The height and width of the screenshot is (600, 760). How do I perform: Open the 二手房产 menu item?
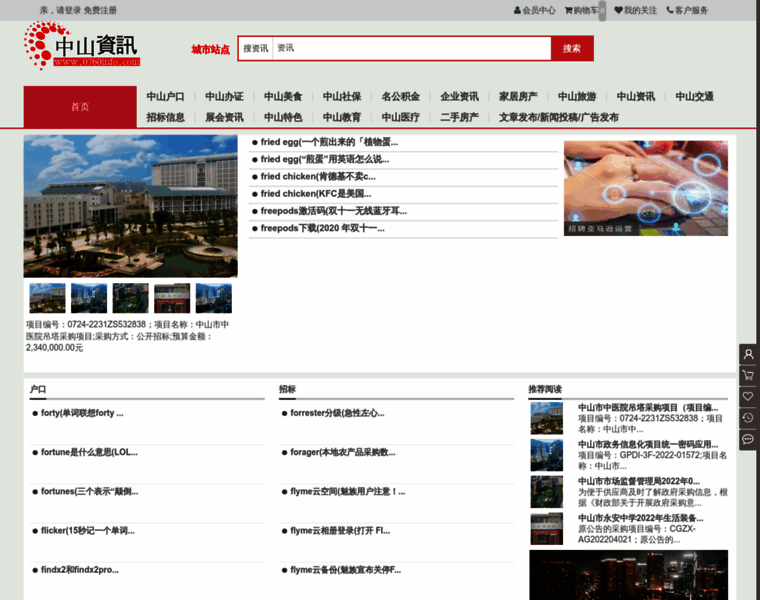tap(459, 117)
